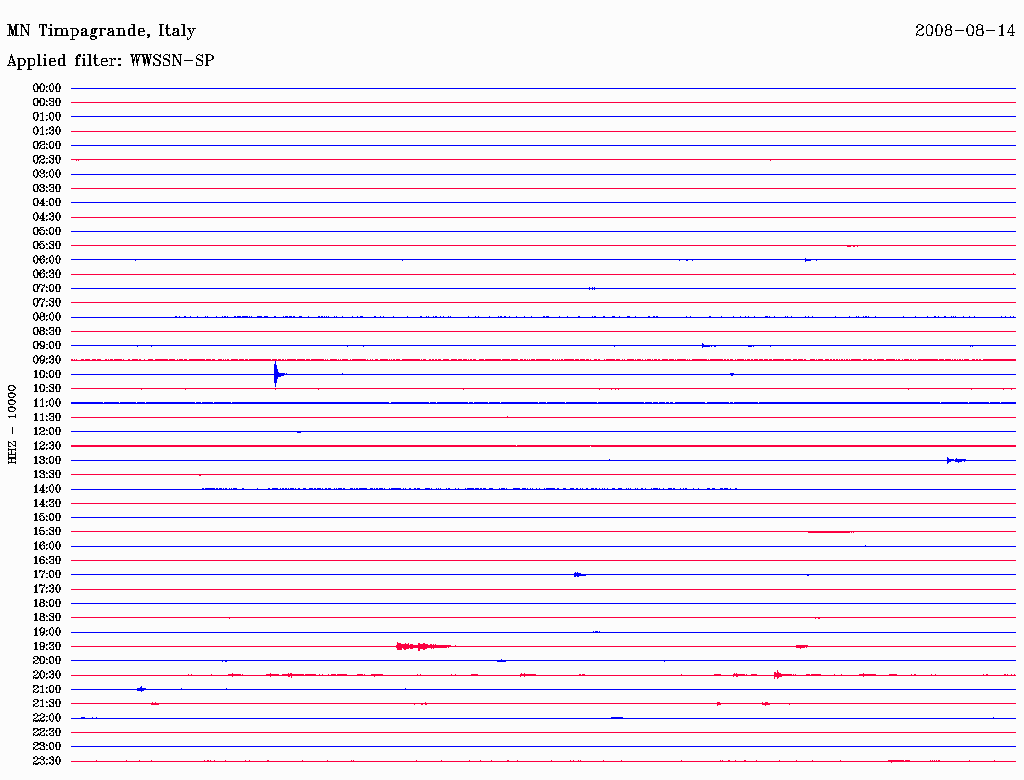Click the Applied filter: WWSSN-SP label
The image size is (1024, 780).
110,61
